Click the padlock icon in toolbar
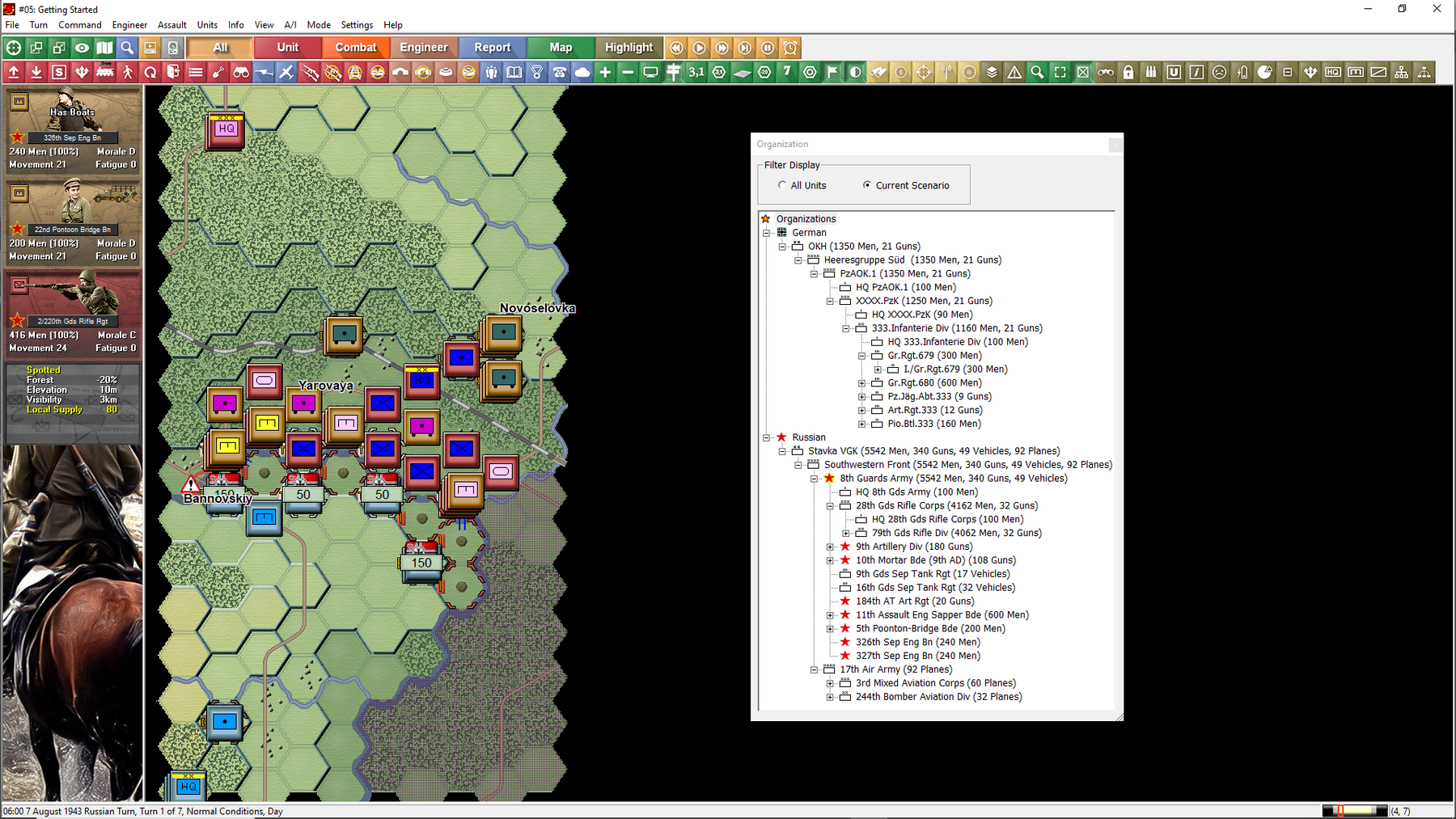Viewport: 1456px width, 819px height. point(1128,73)
